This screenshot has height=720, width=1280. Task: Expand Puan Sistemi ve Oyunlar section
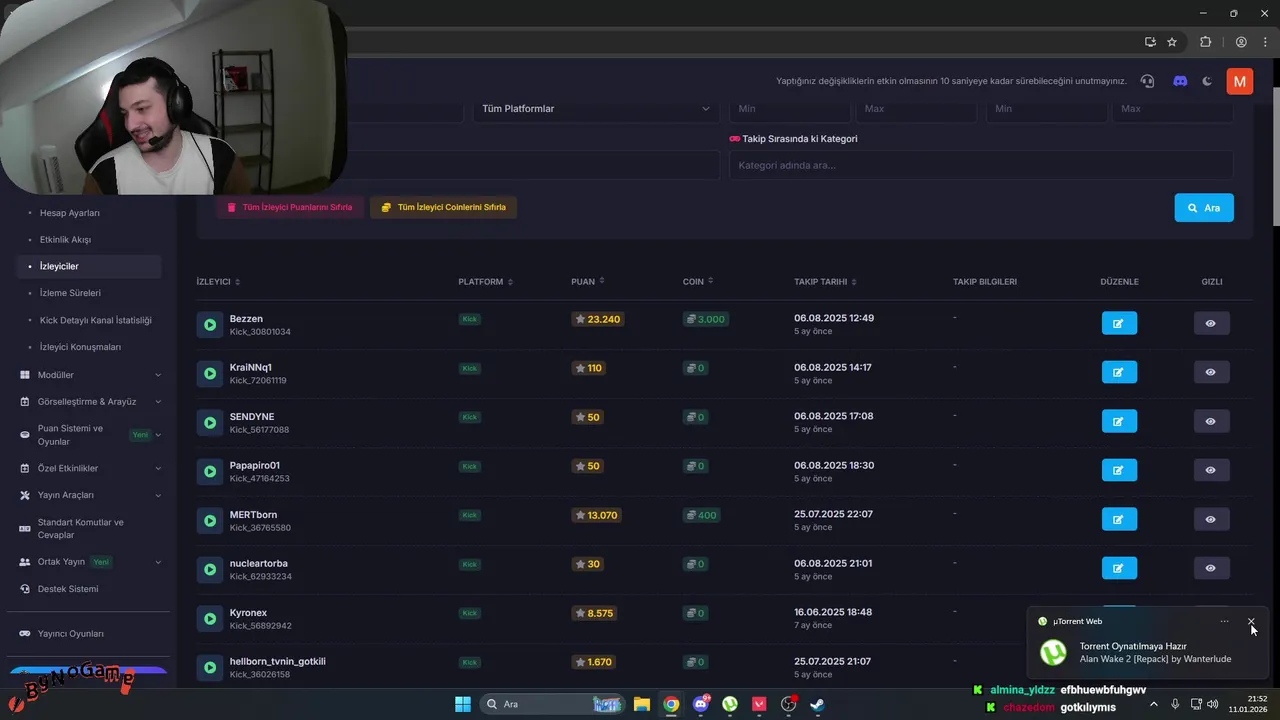pos(90,435)
